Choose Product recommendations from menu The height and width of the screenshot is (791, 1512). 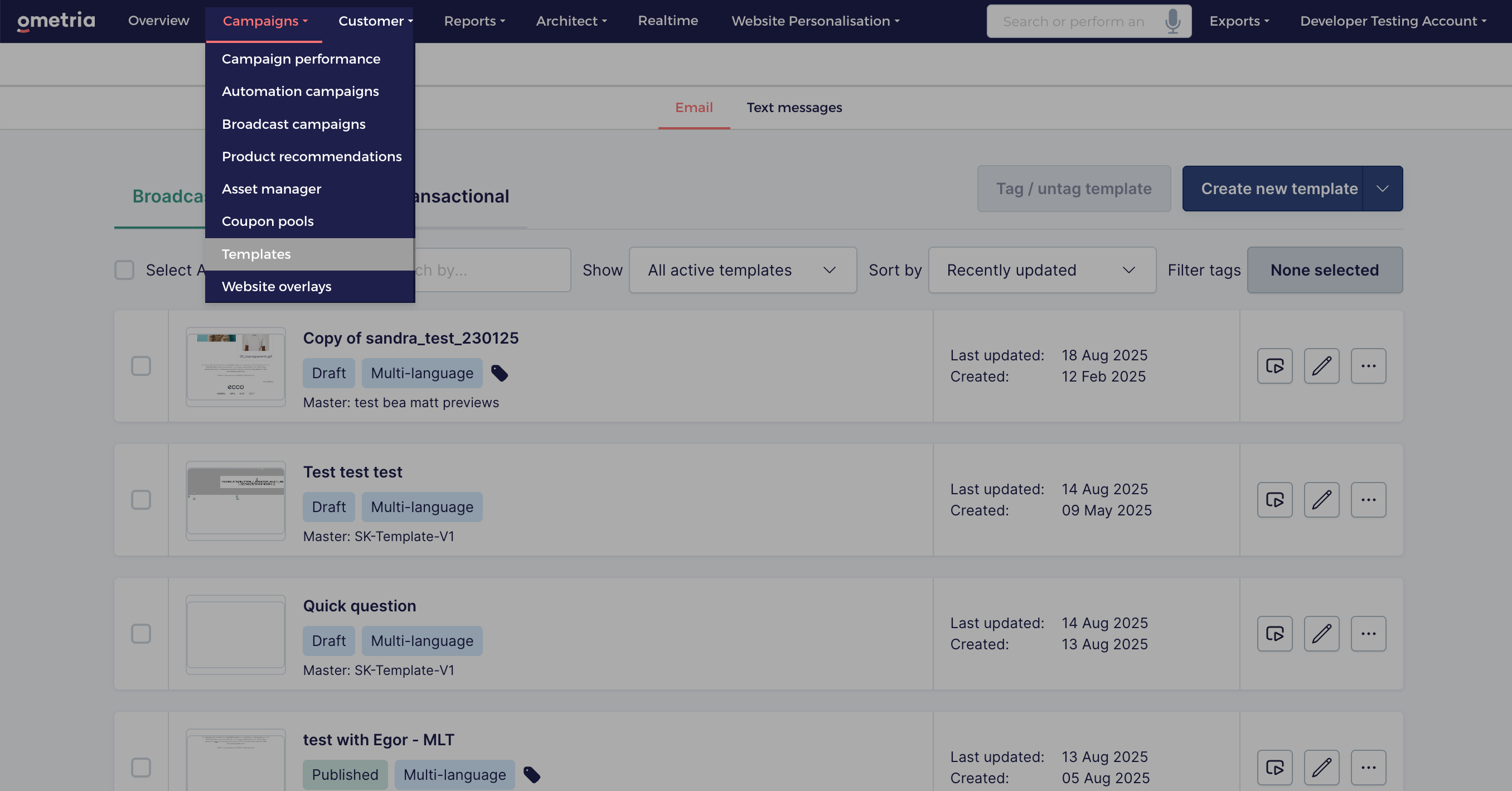310,156
